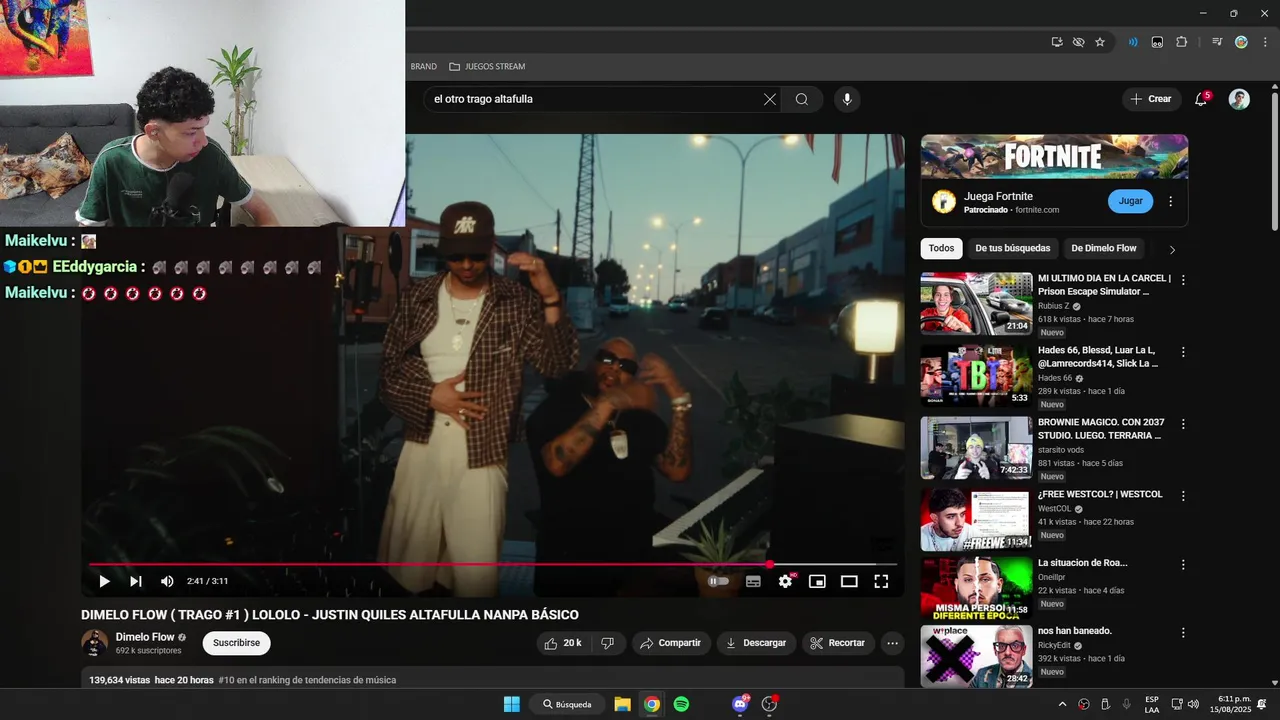Viewport: 1280px width, 720px height.
Task: Open the video player settings gear
Action: 786,581
